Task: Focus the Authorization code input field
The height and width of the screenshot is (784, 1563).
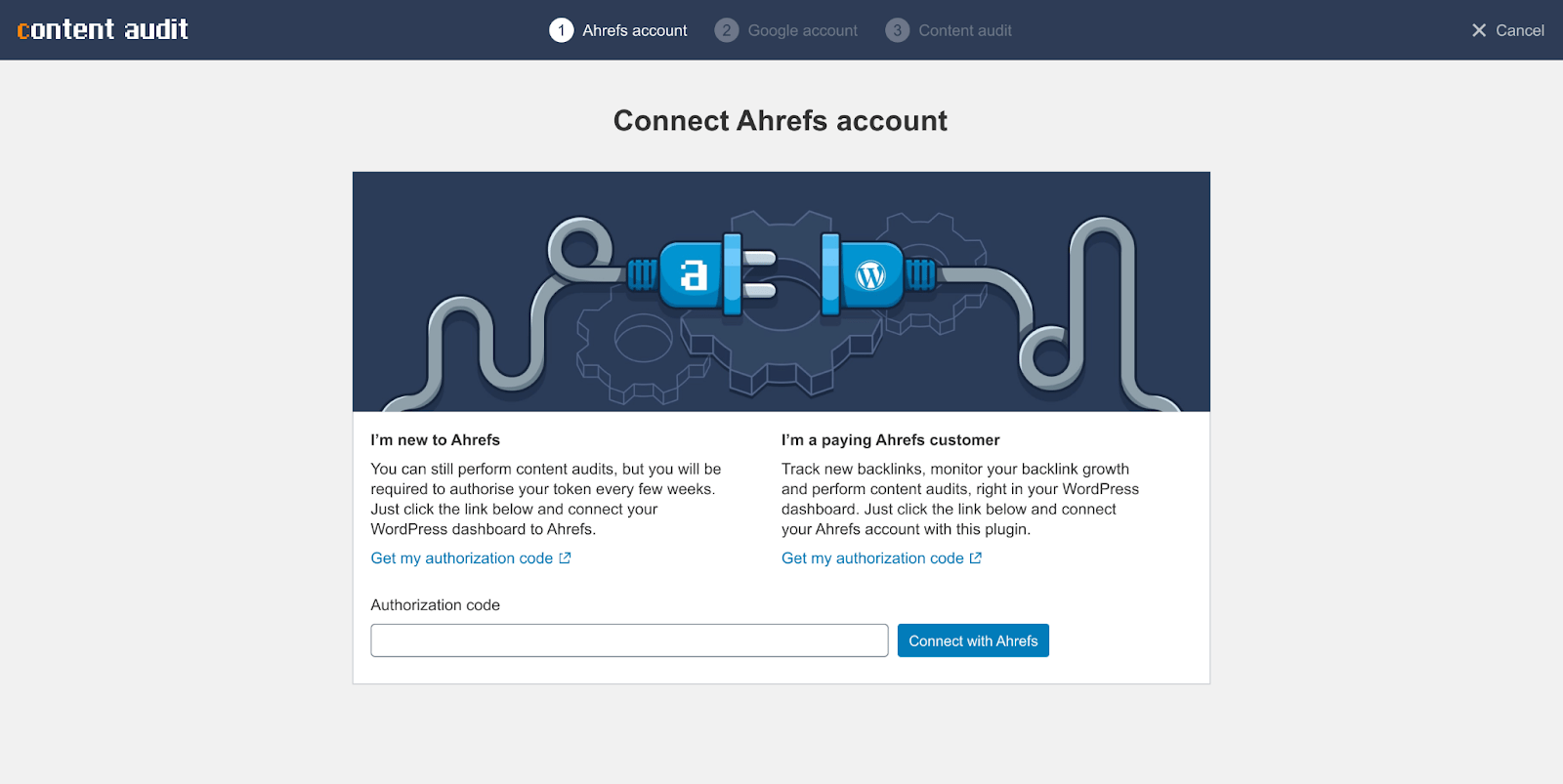Action: click(629, 640)
